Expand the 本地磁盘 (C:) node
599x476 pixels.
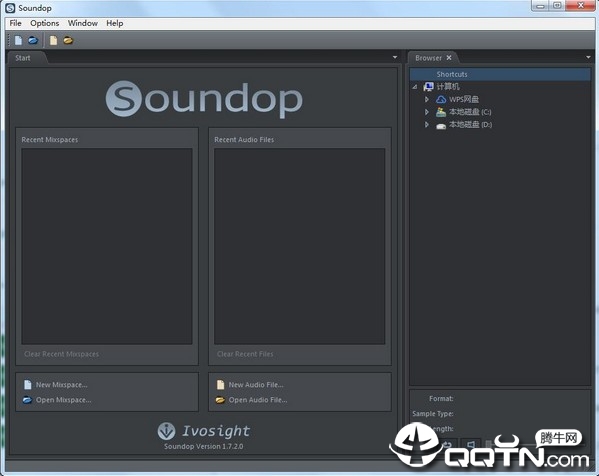point(427,112)
